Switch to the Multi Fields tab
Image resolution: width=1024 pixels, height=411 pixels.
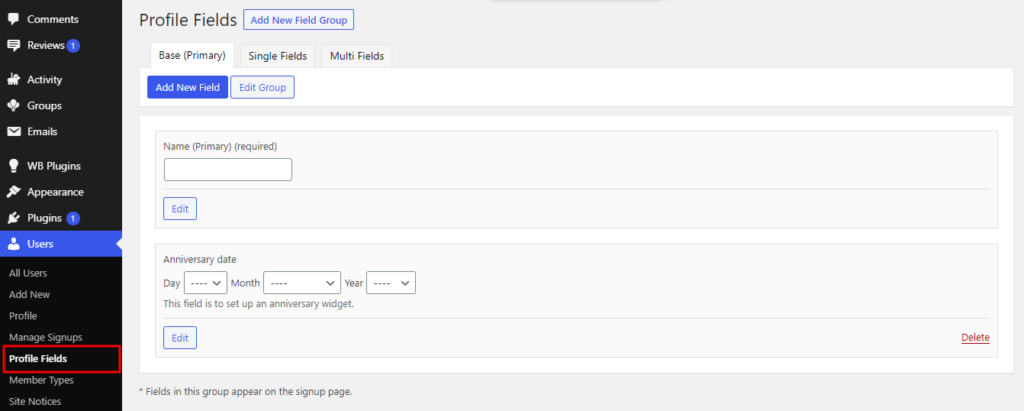point(357,56)
